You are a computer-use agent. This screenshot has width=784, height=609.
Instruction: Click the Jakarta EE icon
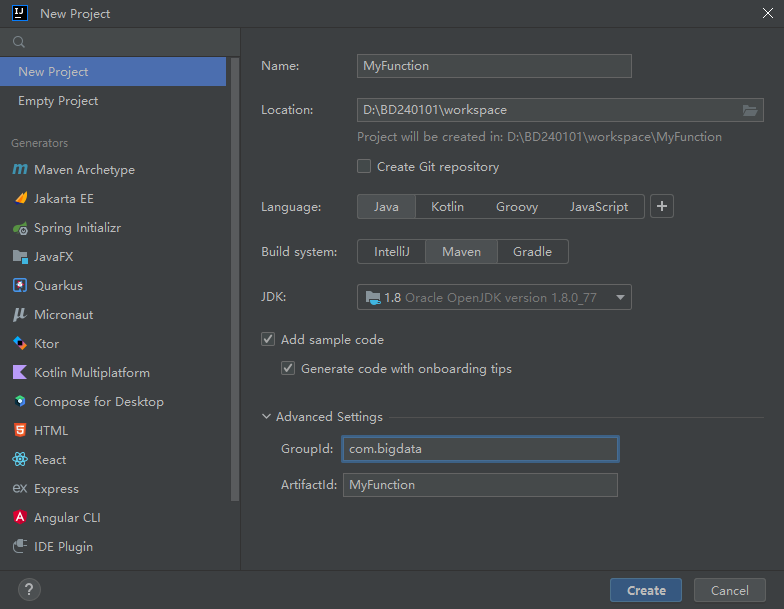coord(20,198)
